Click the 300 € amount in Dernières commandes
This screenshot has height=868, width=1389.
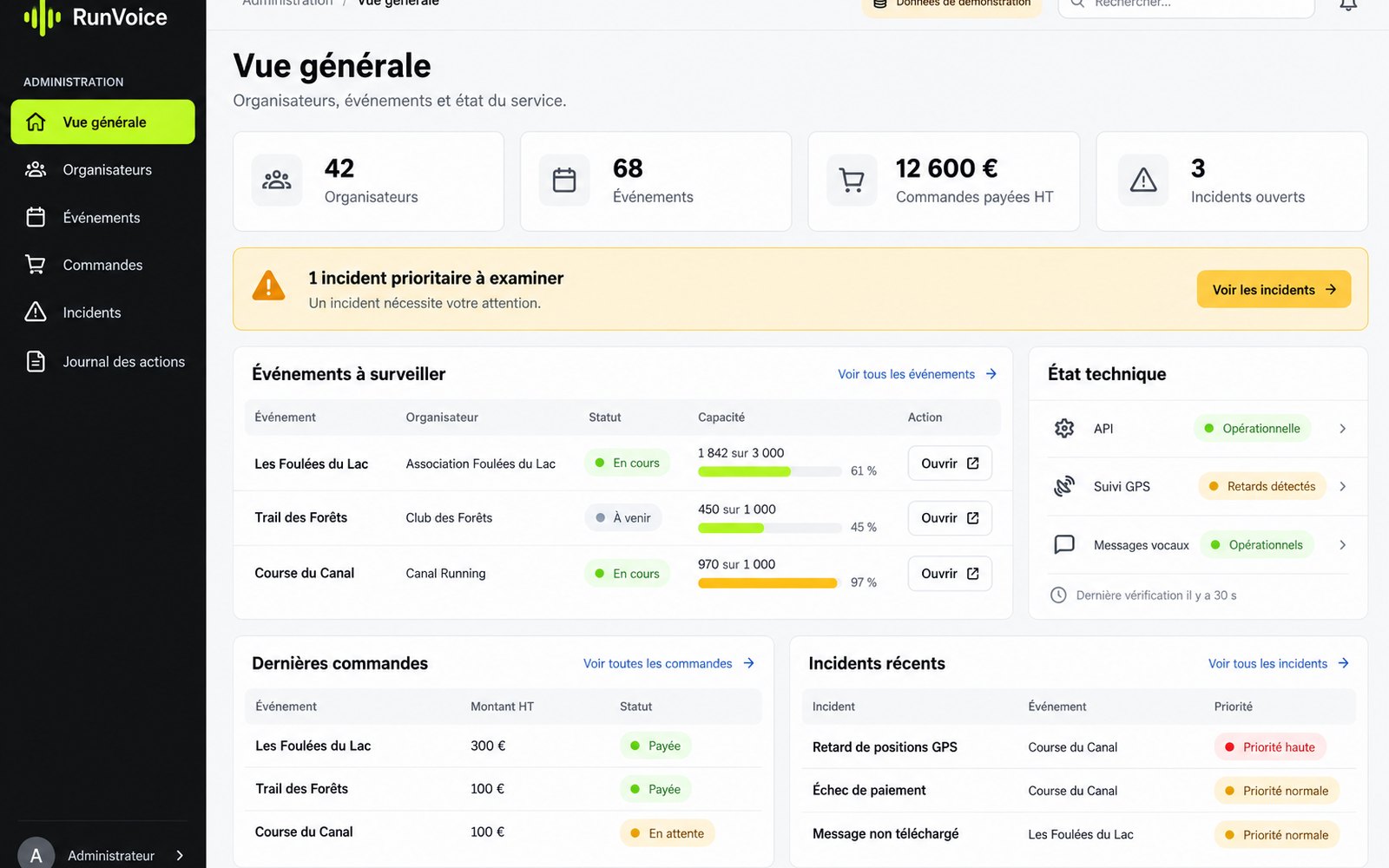pos(488,746)
